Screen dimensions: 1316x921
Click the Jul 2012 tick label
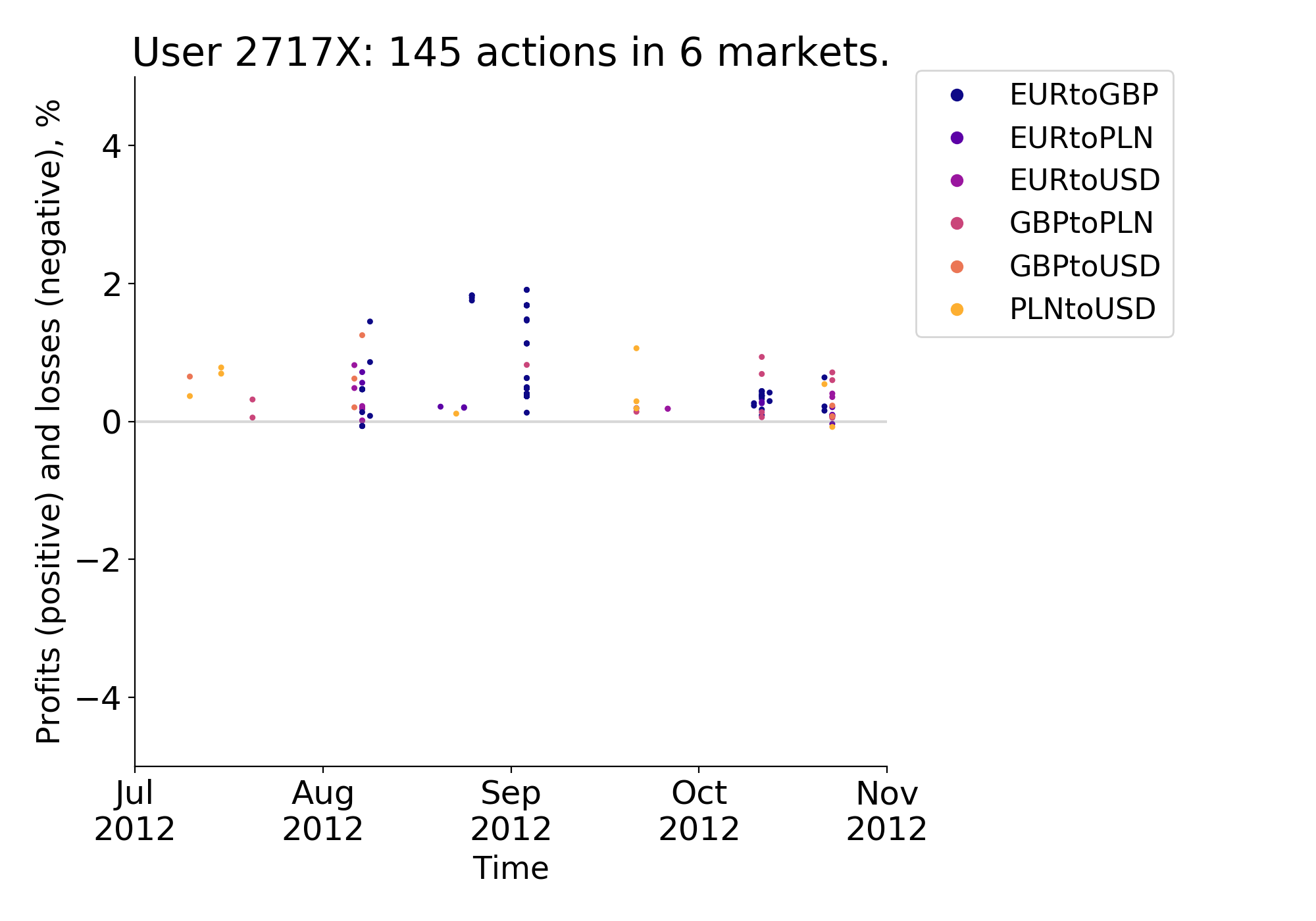[135, 811]
